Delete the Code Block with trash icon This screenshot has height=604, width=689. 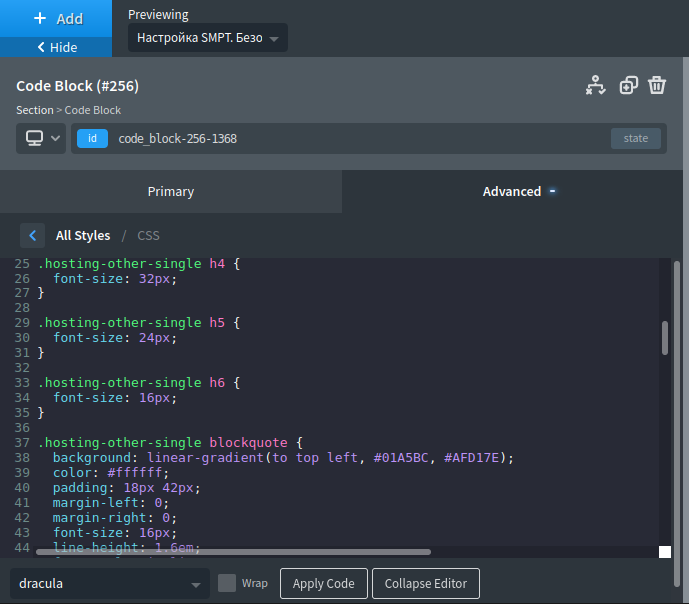pyautogui.click(x=657, y=85)
